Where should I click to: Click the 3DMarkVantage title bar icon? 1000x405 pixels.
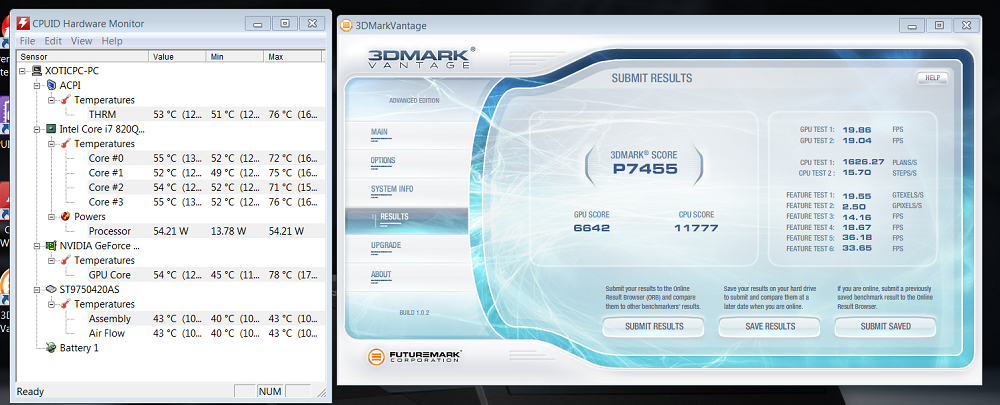tap(346, 26)
